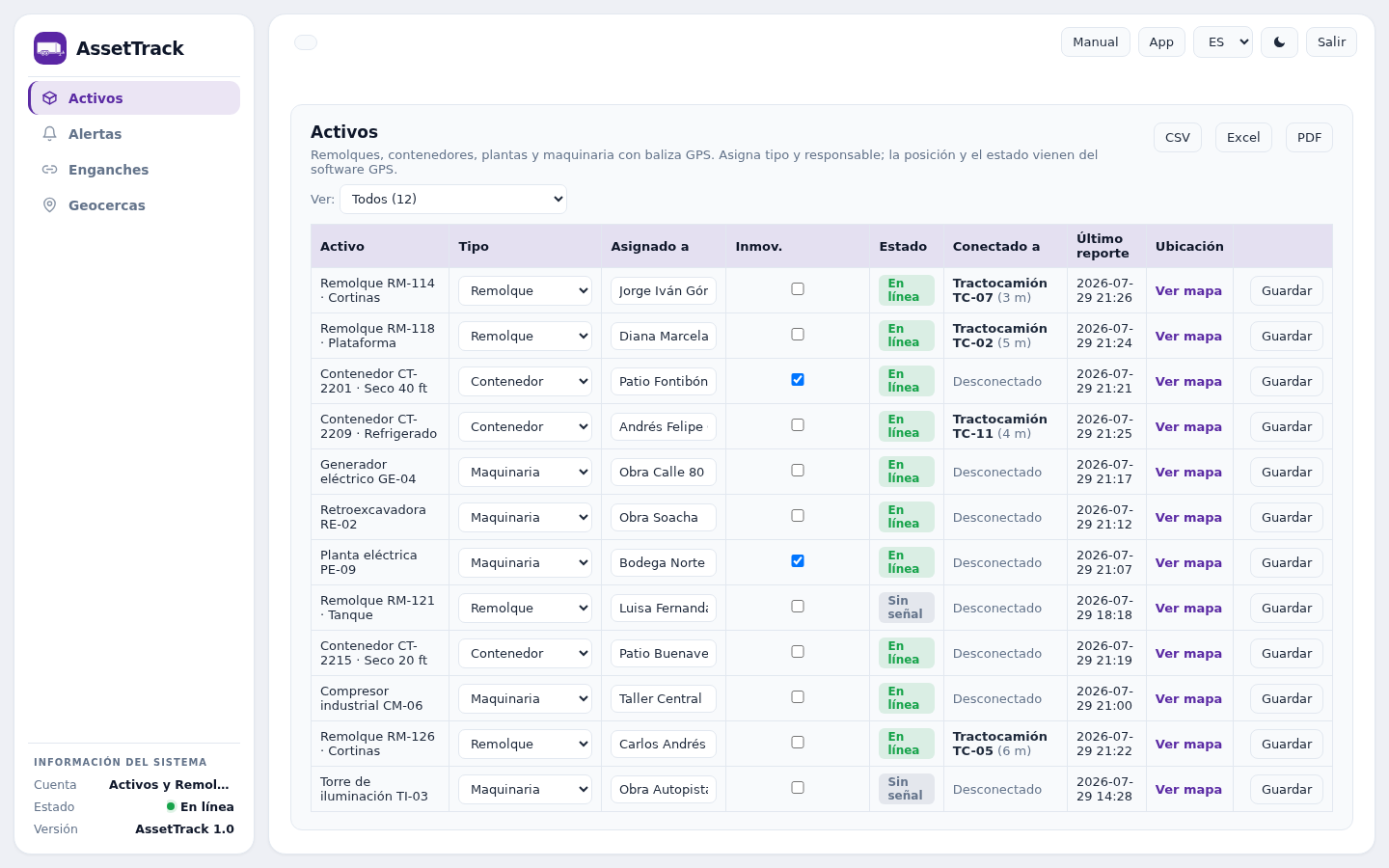Open Ver mapa for Remolque RM-118

pos(1188,337)
